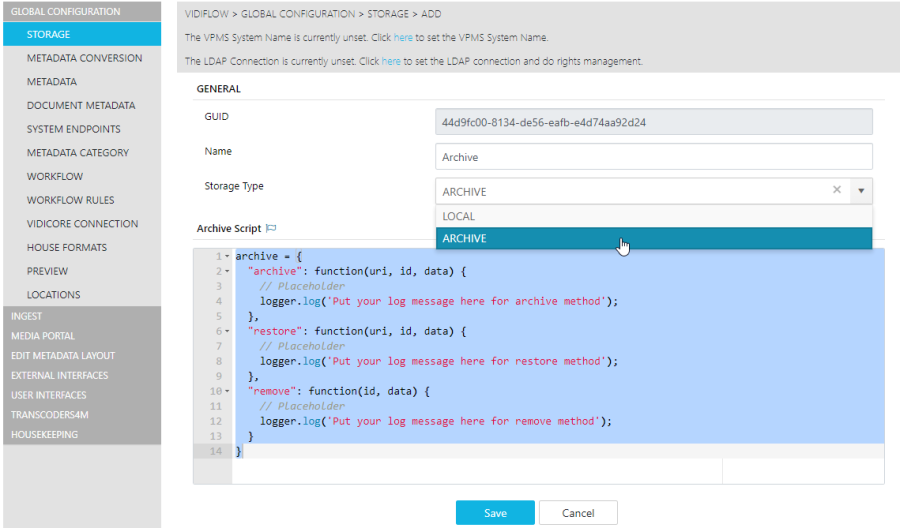Open the Housekeeping section

[44, 435]
